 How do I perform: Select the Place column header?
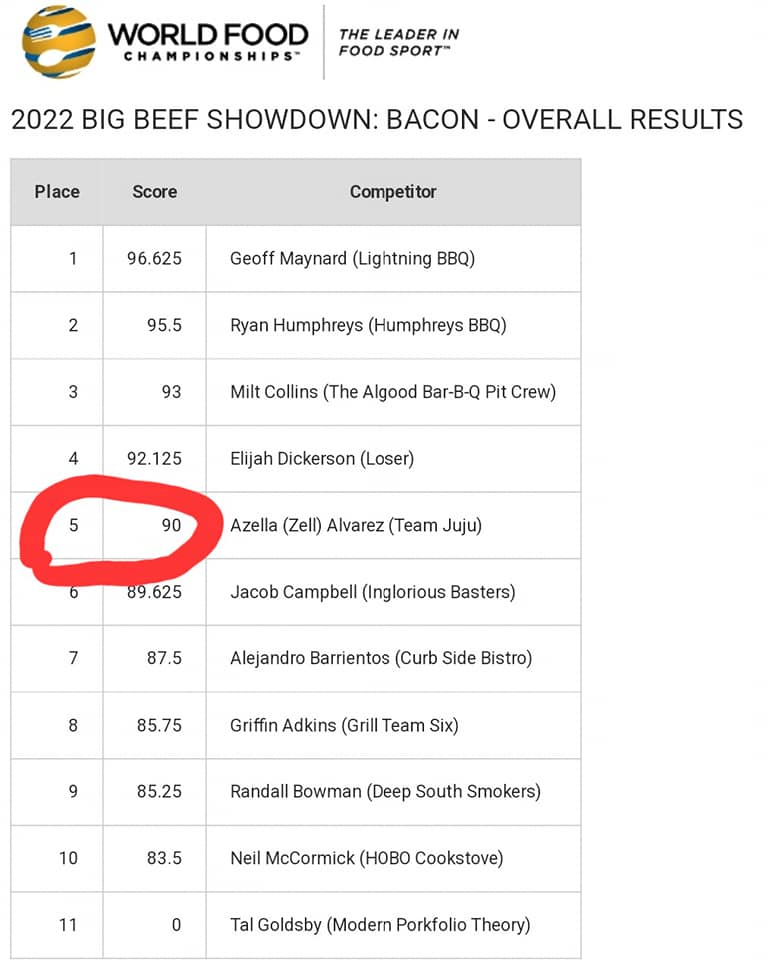pyautogui.click(x=57, y=192)
